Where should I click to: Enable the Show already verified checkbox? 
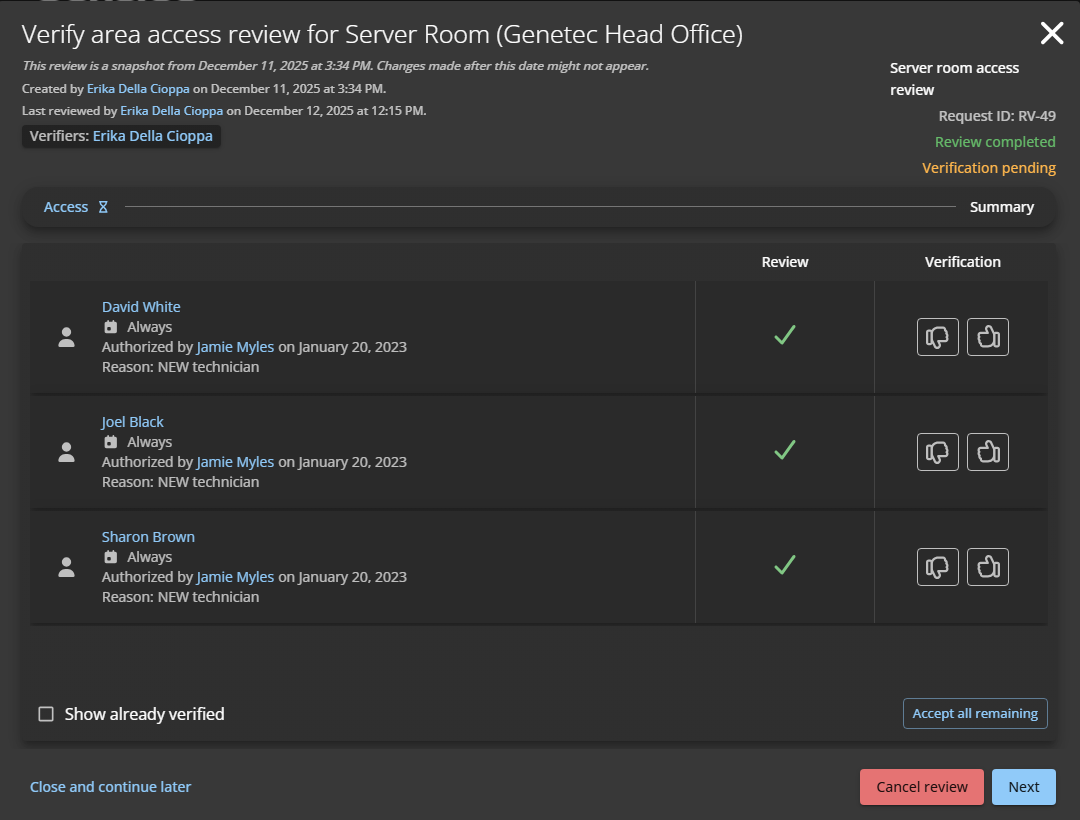[x=45, y=713]
